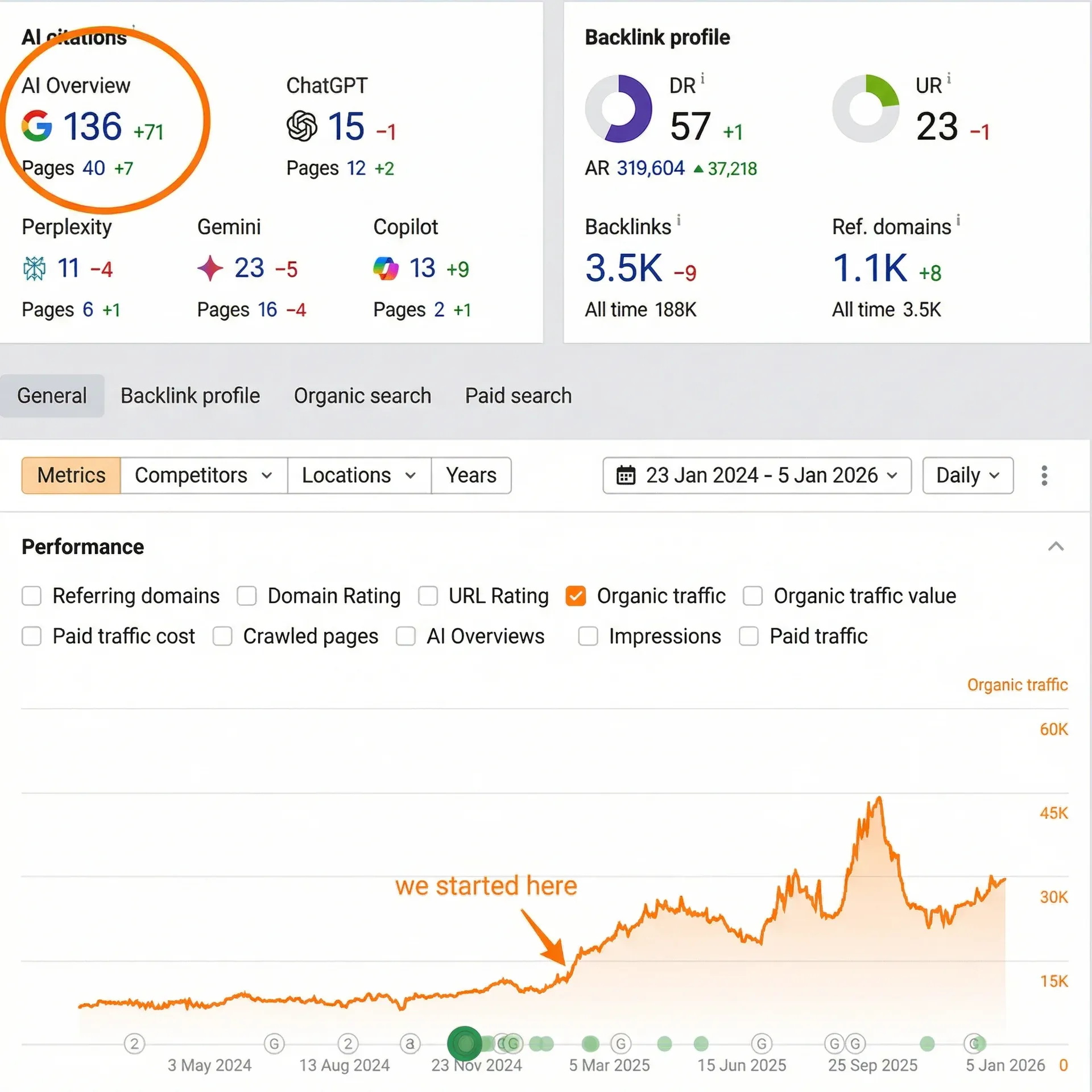Open the three-dot more options menu
The width and height of the screenshot is (1092, 1092).
click(x=1044, y=475)
